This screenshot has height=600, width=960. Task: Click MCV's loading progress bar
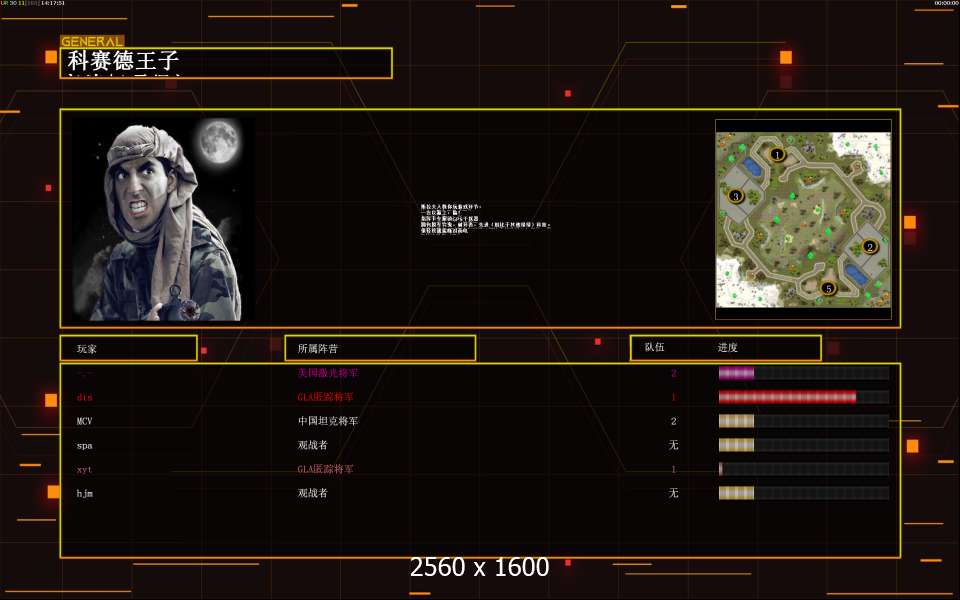point(803,421)
